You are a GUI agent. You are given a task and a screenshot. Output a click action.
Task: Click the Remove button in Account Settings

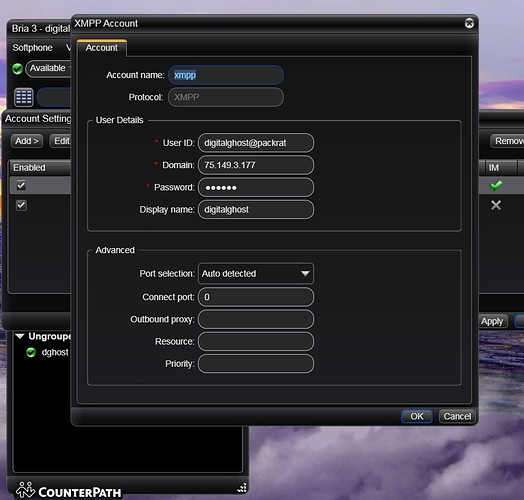[507, 141]
